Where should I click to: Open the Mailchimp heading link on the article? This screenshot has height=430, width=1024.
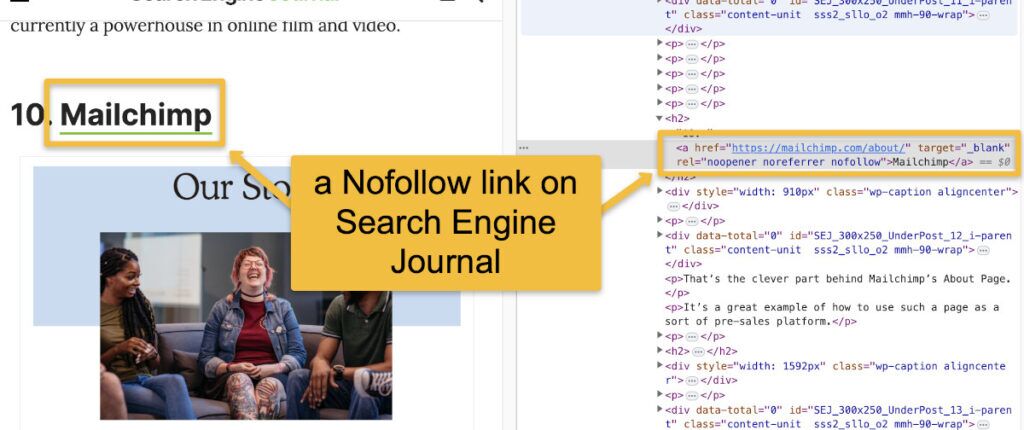[136, 116]
